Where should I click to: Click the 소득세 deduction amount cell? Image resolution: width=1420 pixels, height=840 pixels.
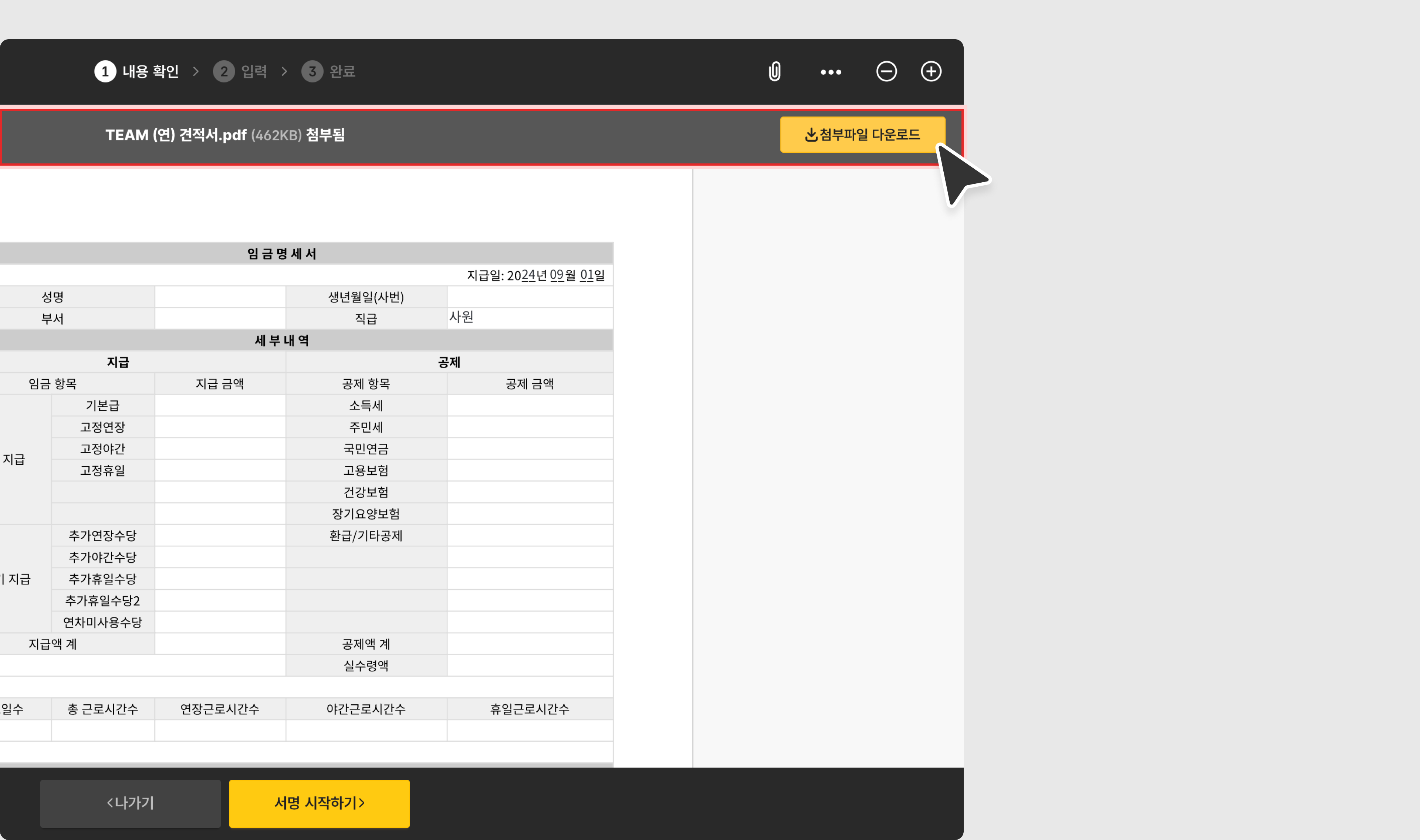click(x=529, y=405)
